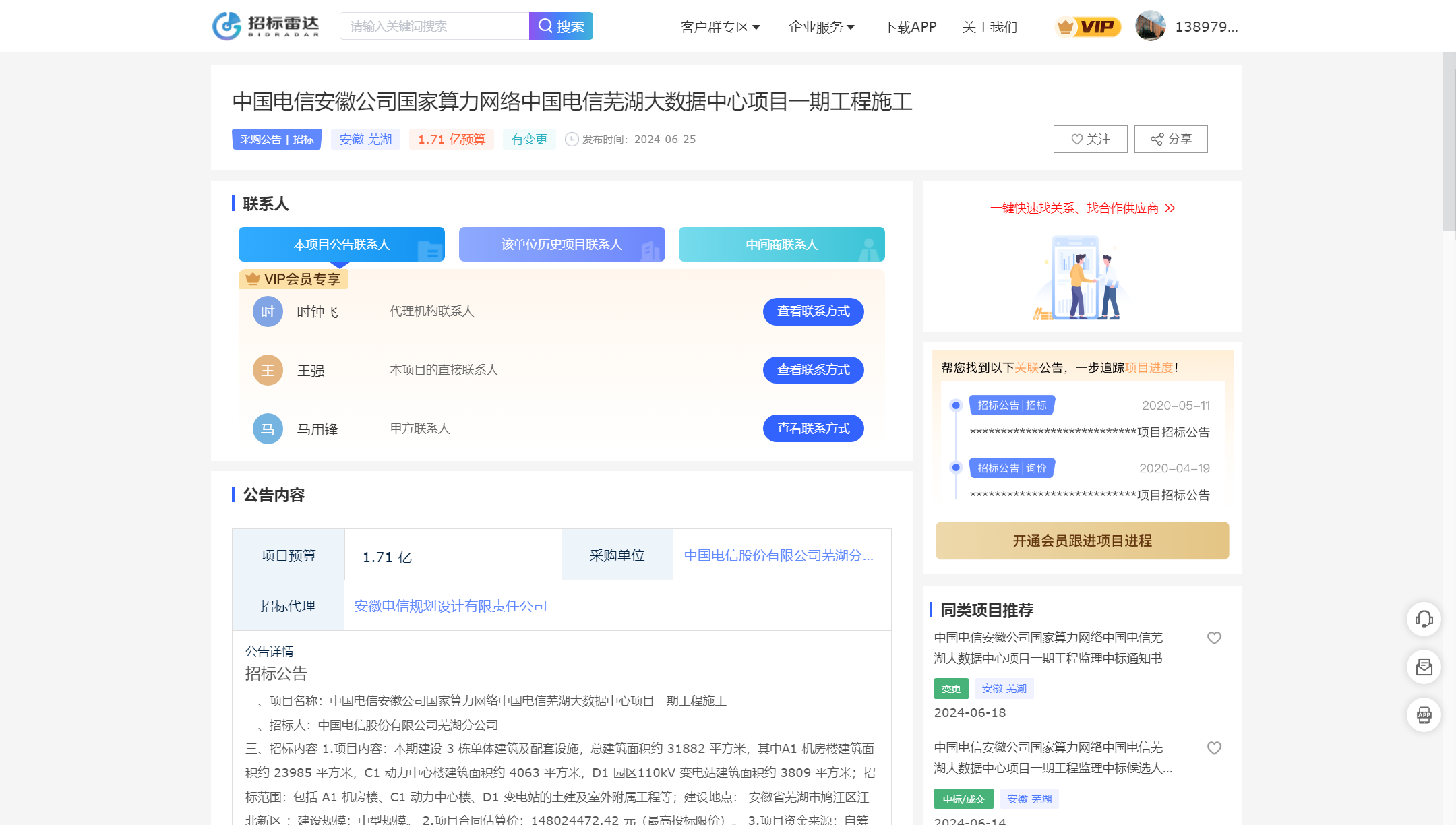Viewport: 1456px width, 825px height.
Task: Click the customer service headset icon
Action: (x=1424, y=619)
